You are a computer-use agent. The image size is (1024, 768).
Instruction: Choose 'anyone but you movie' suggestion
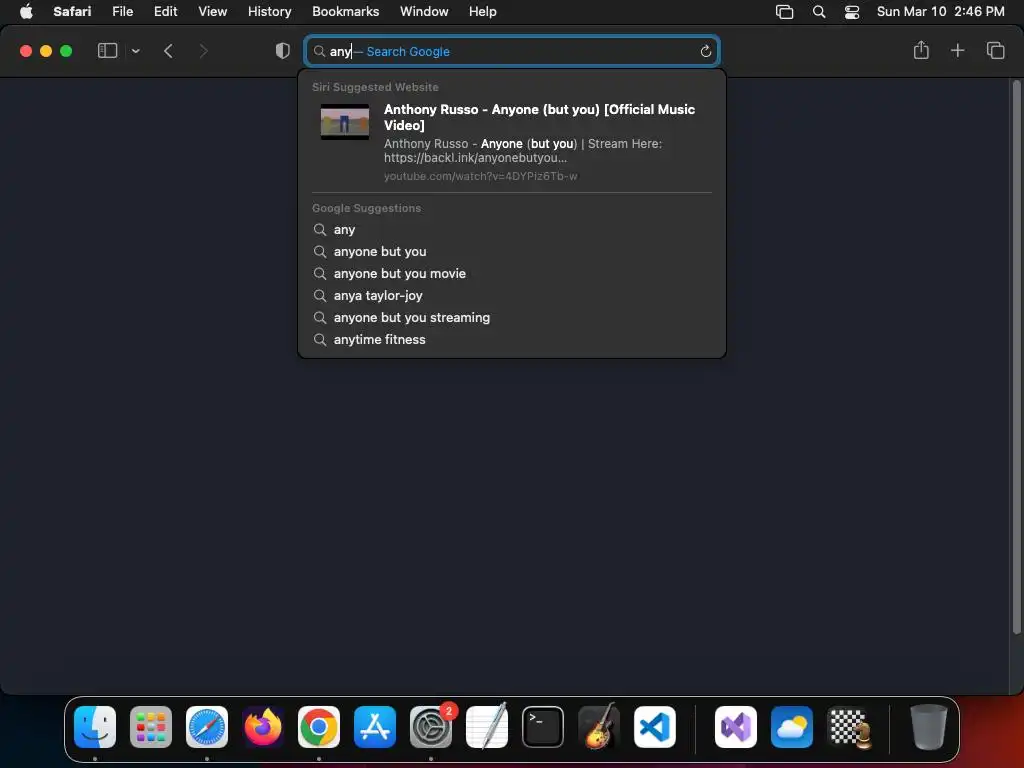512,274
